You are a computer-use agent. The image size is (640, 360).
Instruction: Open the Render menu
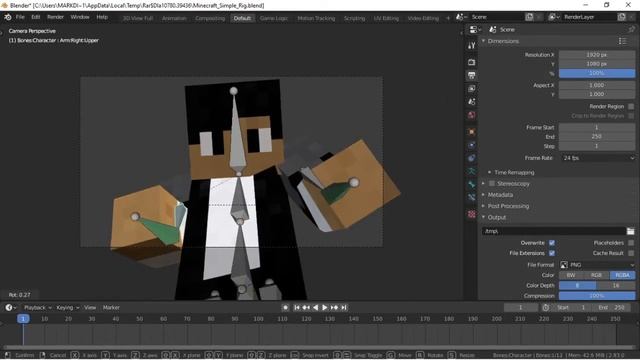coord(56,17)
